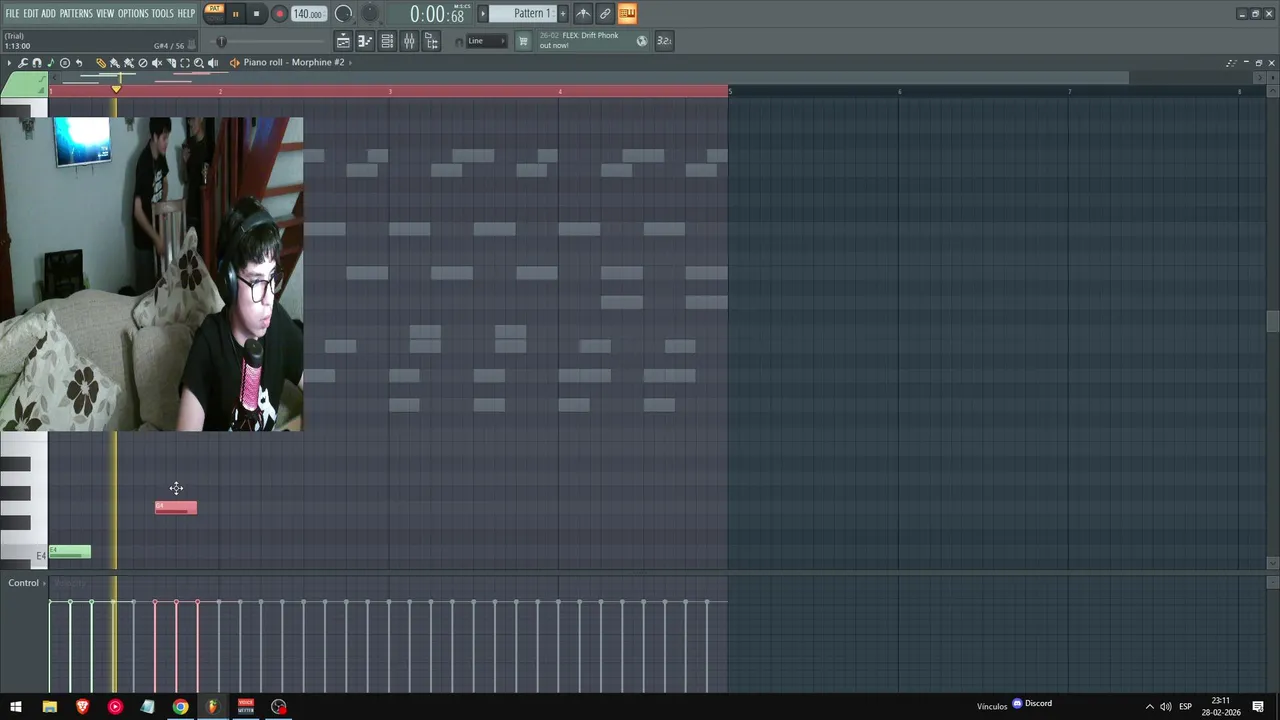Open File Explorer from the taskbar
Viewport: 1280px width, 720px height.
(x=49, y=707)
